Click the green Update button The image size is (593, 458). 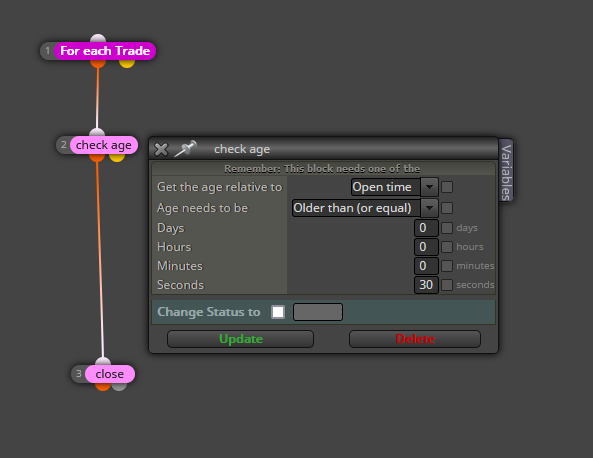click(241, 339)
